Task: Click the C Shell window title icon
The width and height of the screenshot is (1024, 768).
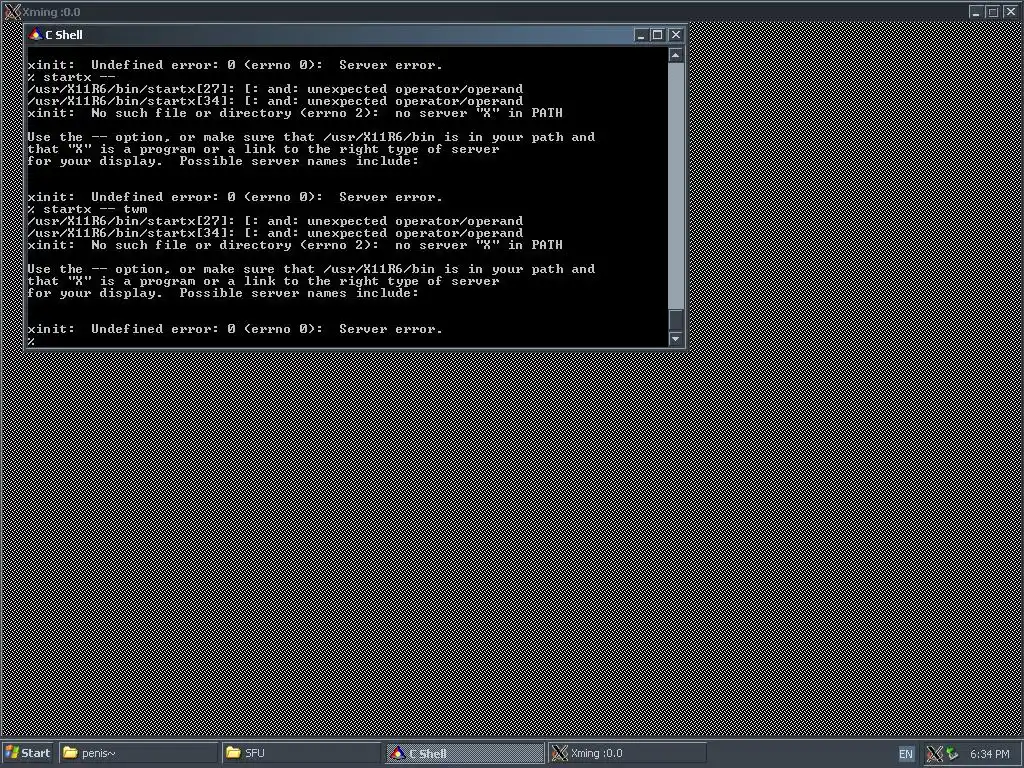Action: 35,35
